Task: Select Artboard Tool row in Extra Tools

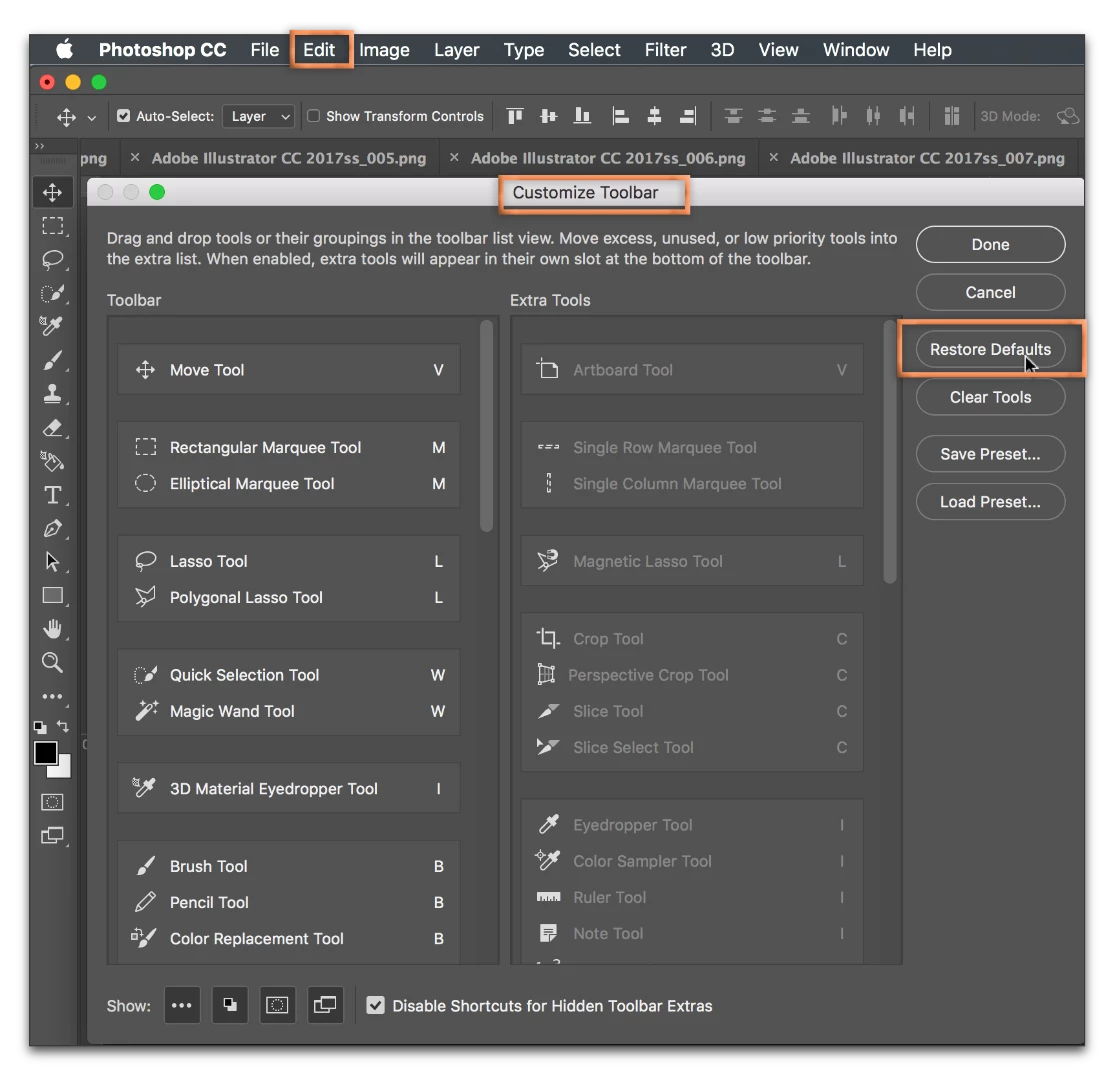Action: [x=692, y=370]
